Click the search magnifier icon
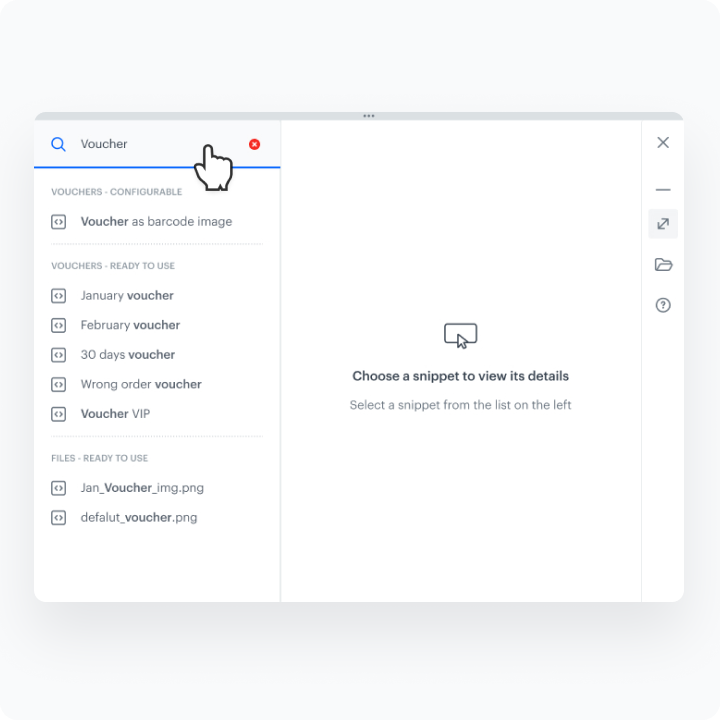This screenshot has width=720, height=720. click(x=59, y=144)
